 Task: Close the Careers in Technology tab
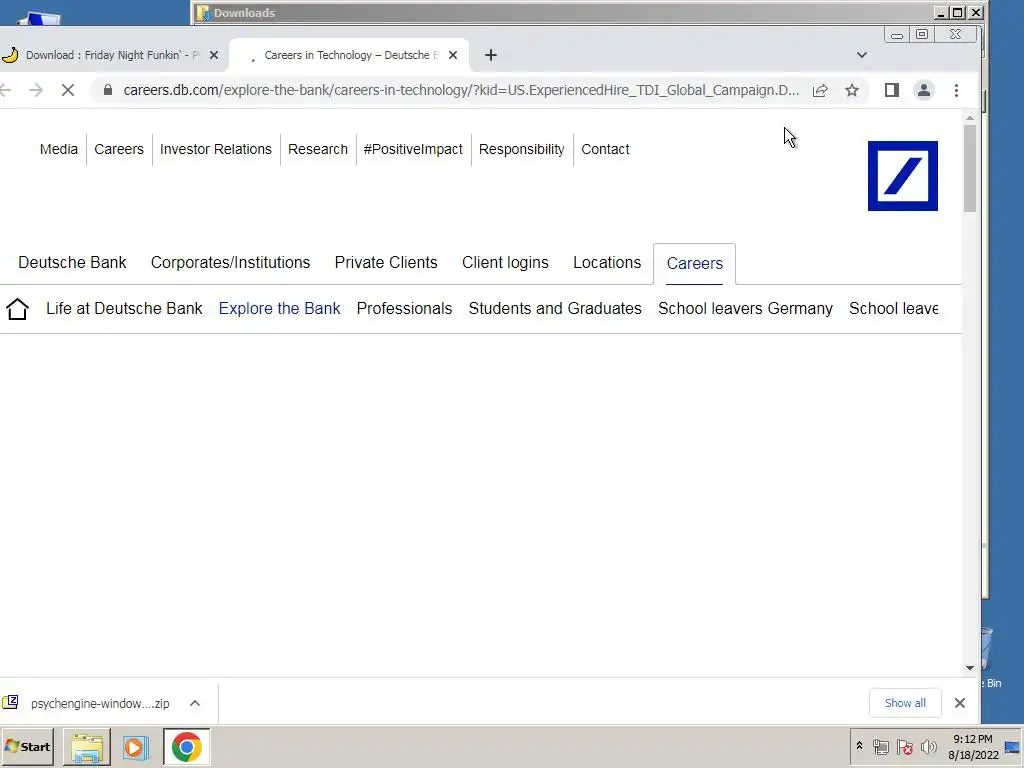(453, 56)
